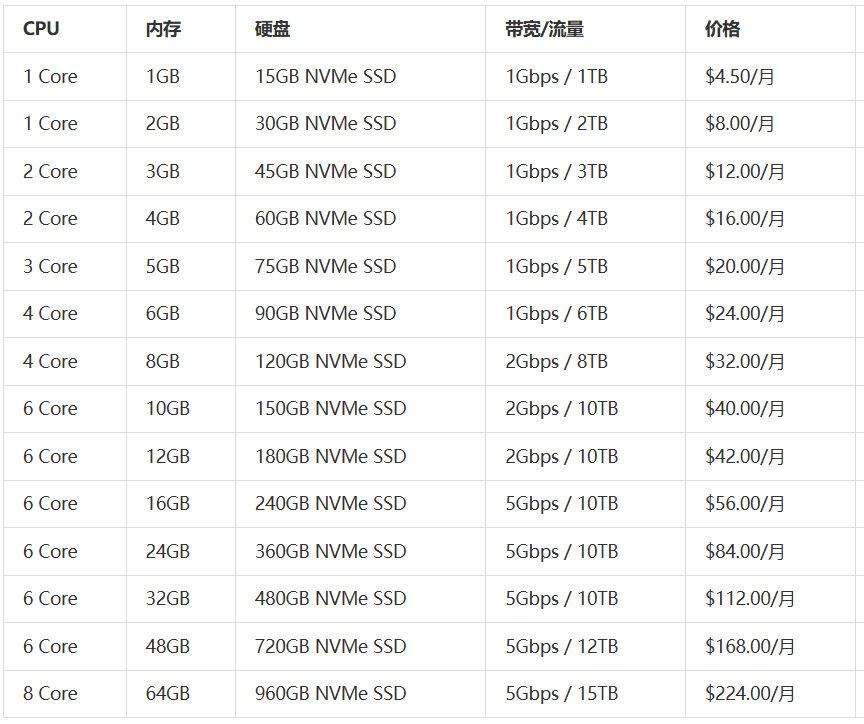Click the 2Gbps / 8TB bandwidth cell
864x724 pixels.
(556, 362)
